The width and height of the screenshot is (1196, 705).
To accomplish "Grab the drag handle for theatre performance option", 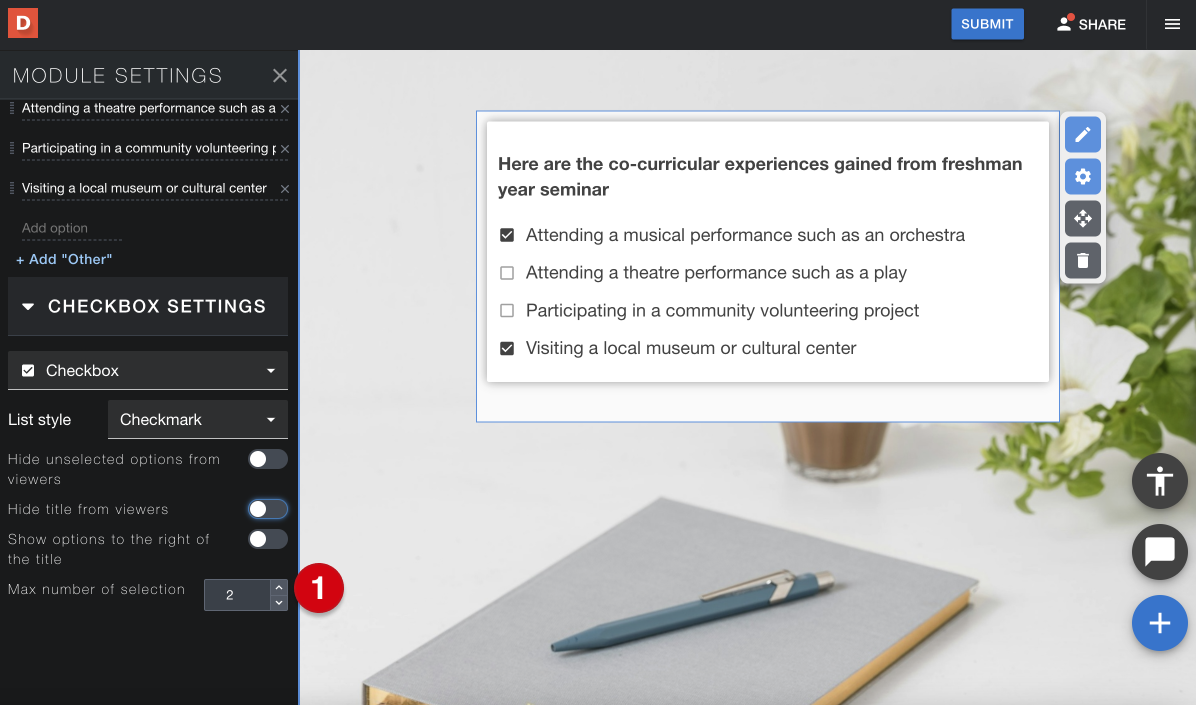I will point(11,108).
